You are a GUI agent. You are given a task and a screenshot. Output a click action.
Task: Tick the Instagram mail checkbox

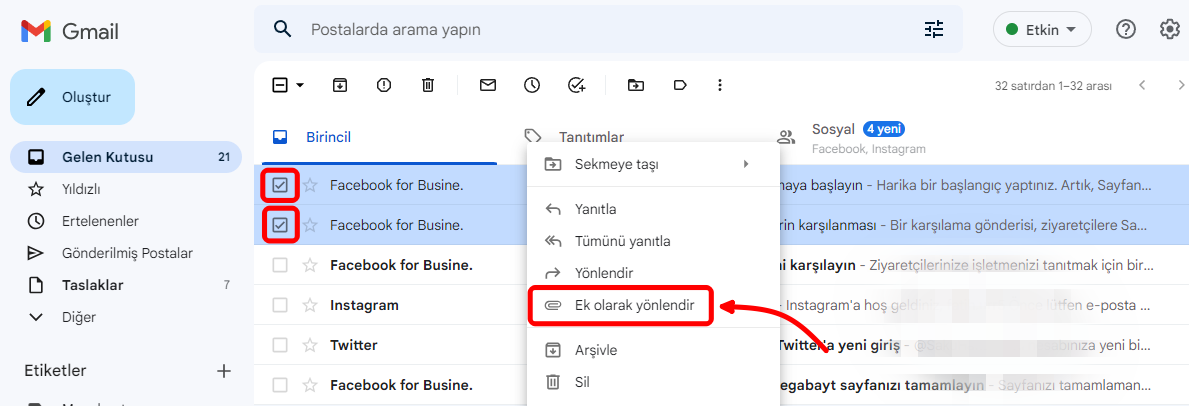click(280, 305)
